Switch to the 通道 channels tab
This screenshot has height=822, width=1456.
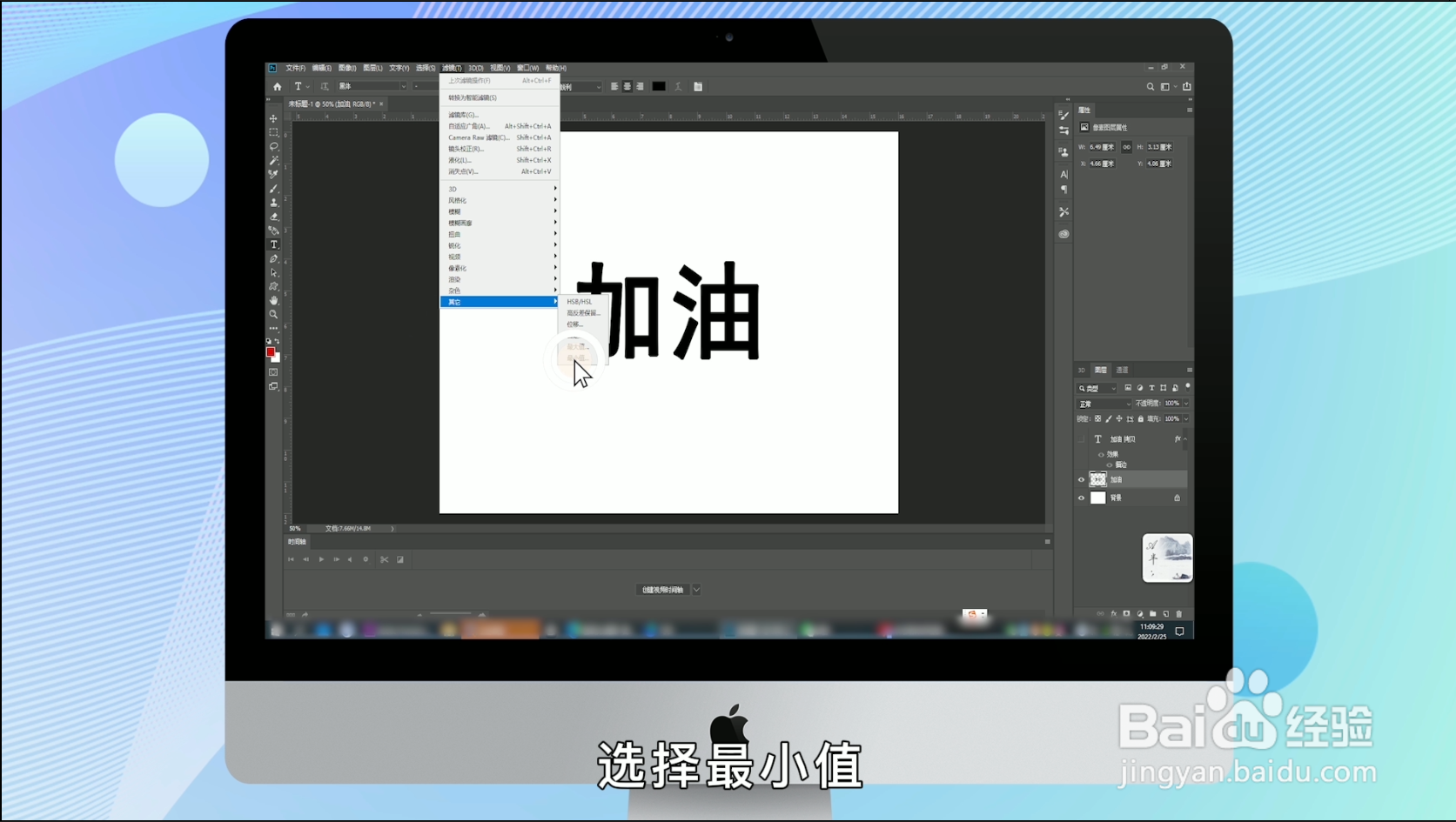(1123, 370)
